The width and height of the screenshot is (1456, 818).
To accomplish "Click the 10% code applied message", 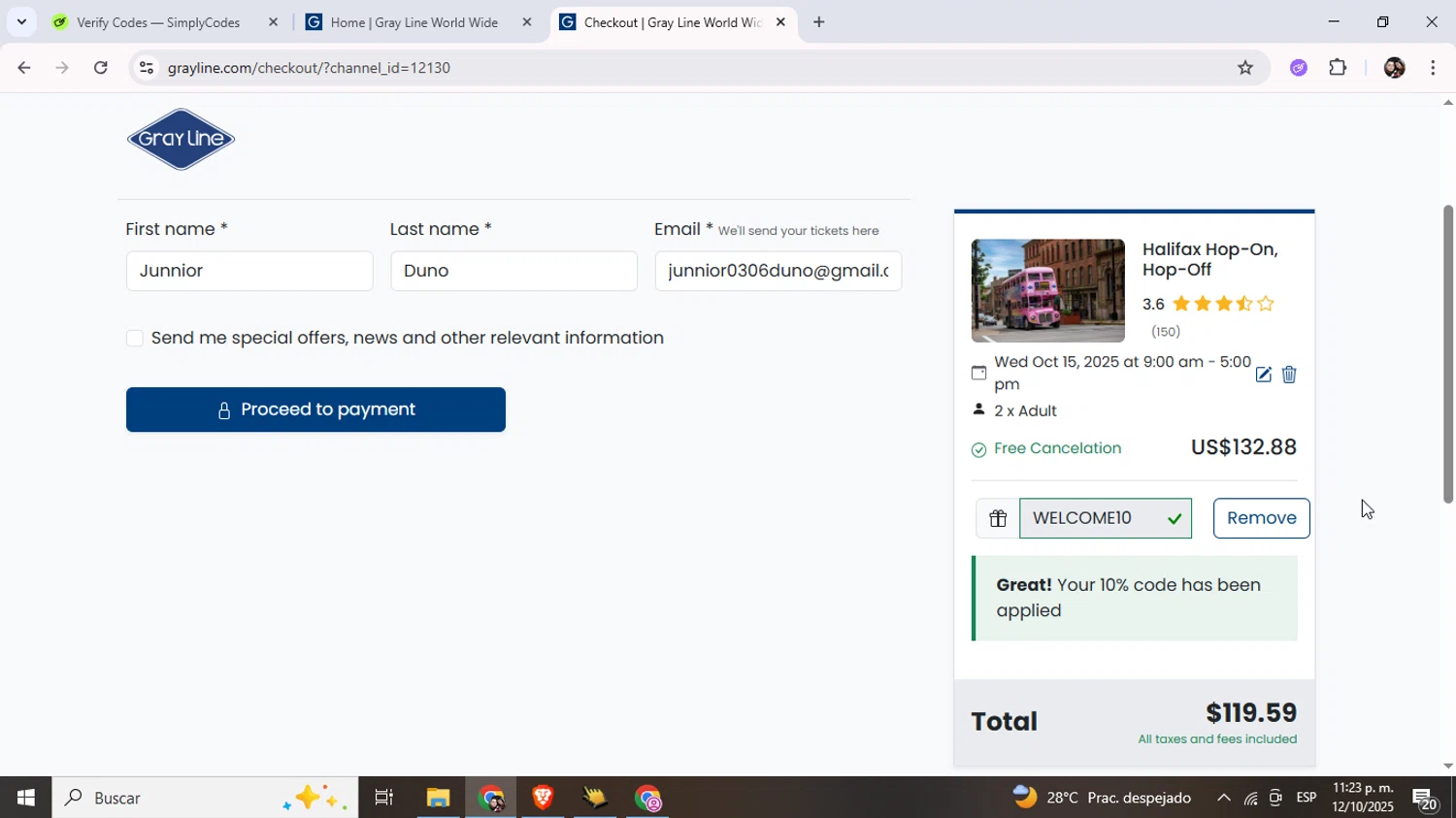I will click(x=1135, y=598).
